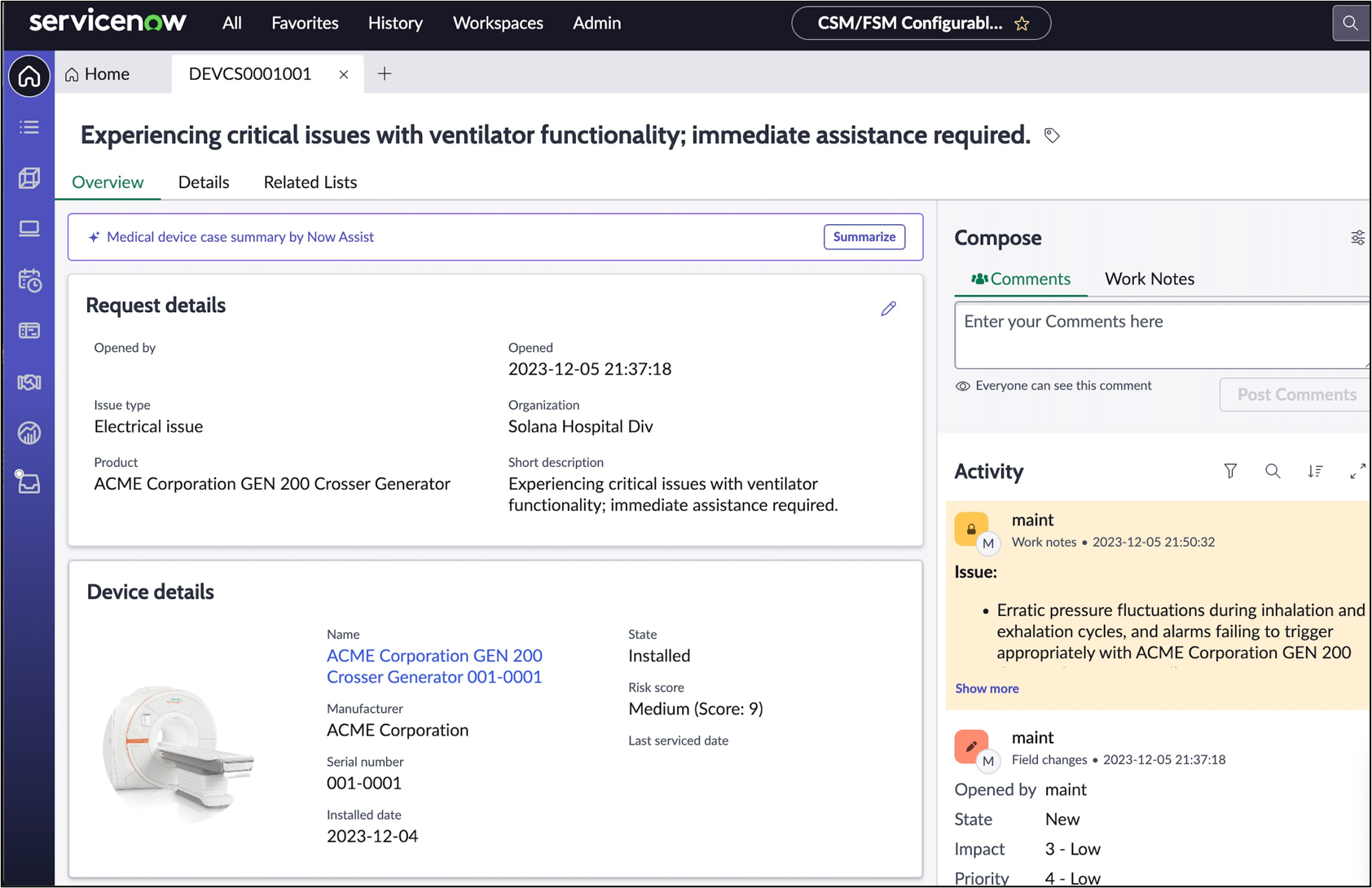
Task: Open the Home workspace icon in sidebar
Action: (29, 77)
